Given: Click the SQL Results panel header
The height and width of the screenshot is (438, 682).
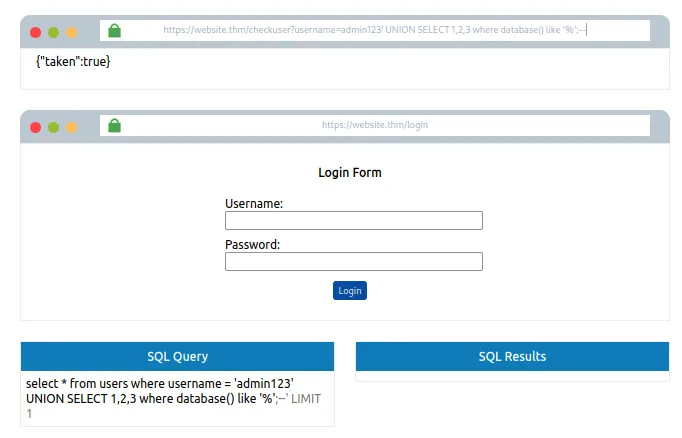Looking at the screenshot, I should click(x=512, y=356).
